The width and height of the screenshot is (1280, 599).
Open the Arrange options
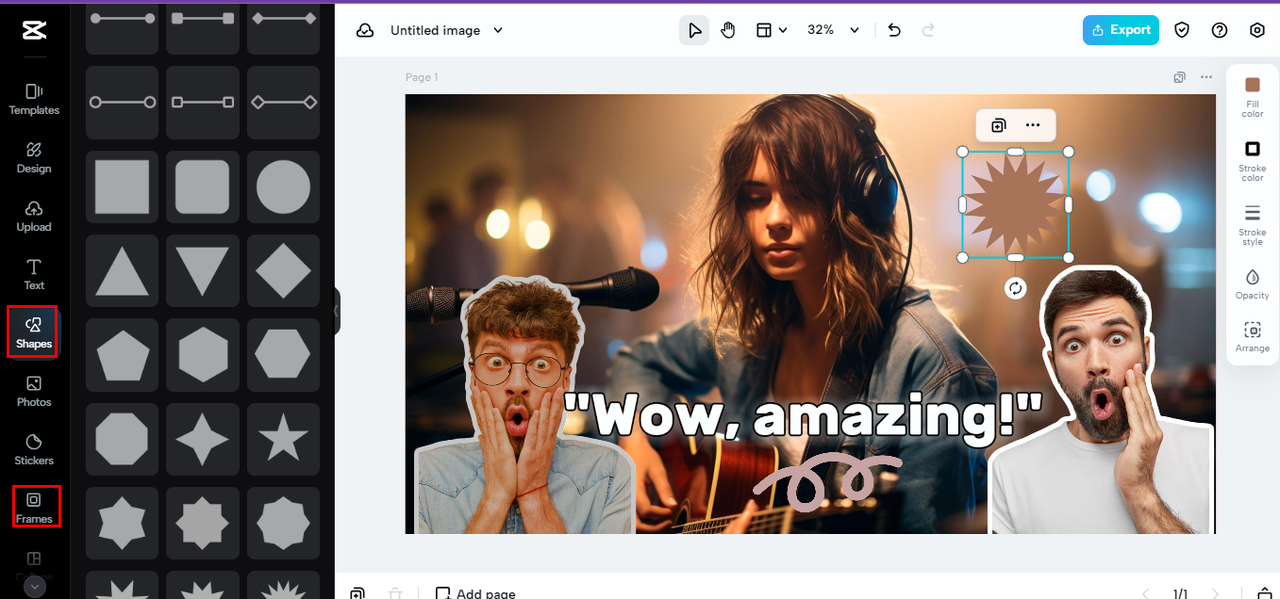(1252, 337)
